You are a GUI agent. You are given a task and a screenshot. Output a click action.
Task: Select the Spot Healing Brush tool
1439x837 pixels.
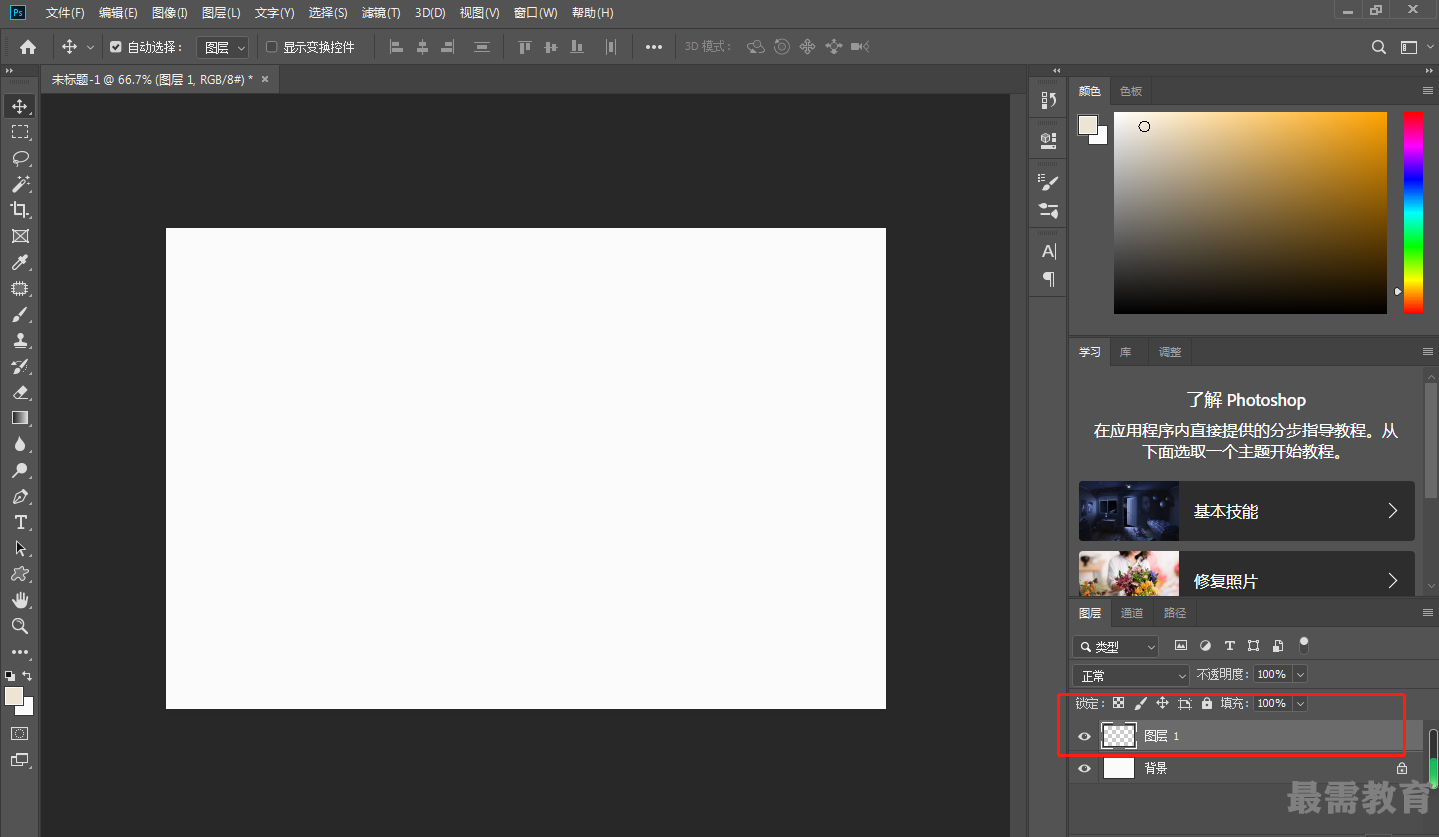pos(20,288)
